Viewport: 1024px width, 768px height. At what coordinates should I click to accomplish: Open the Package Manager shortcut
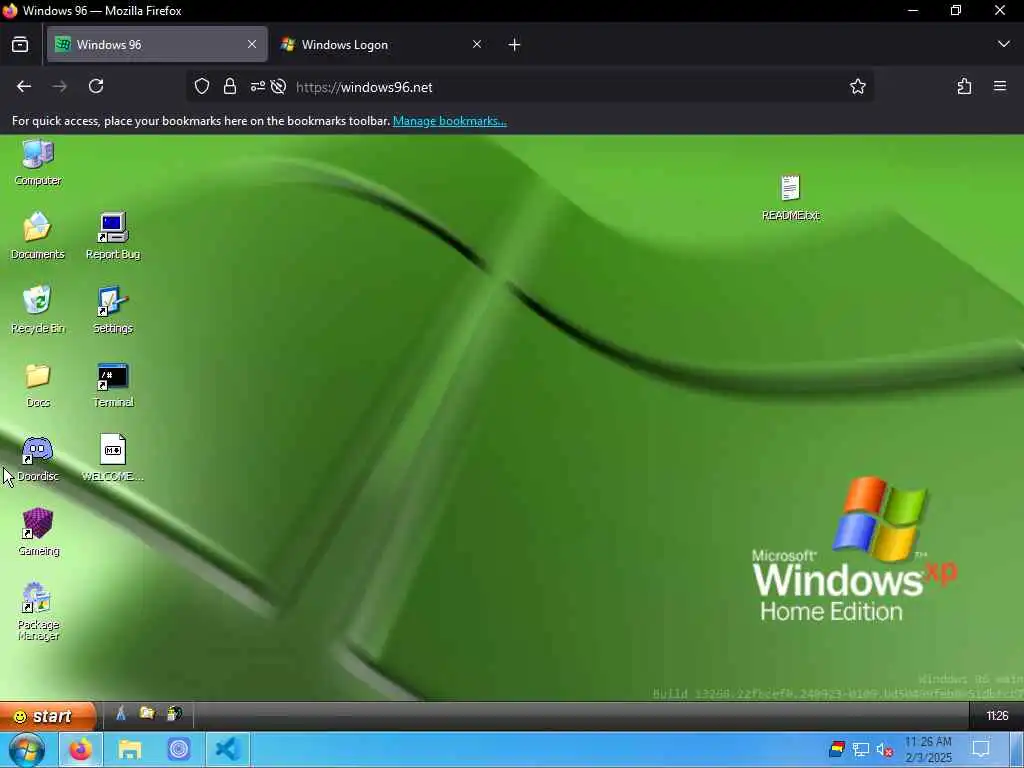(38, 611)
